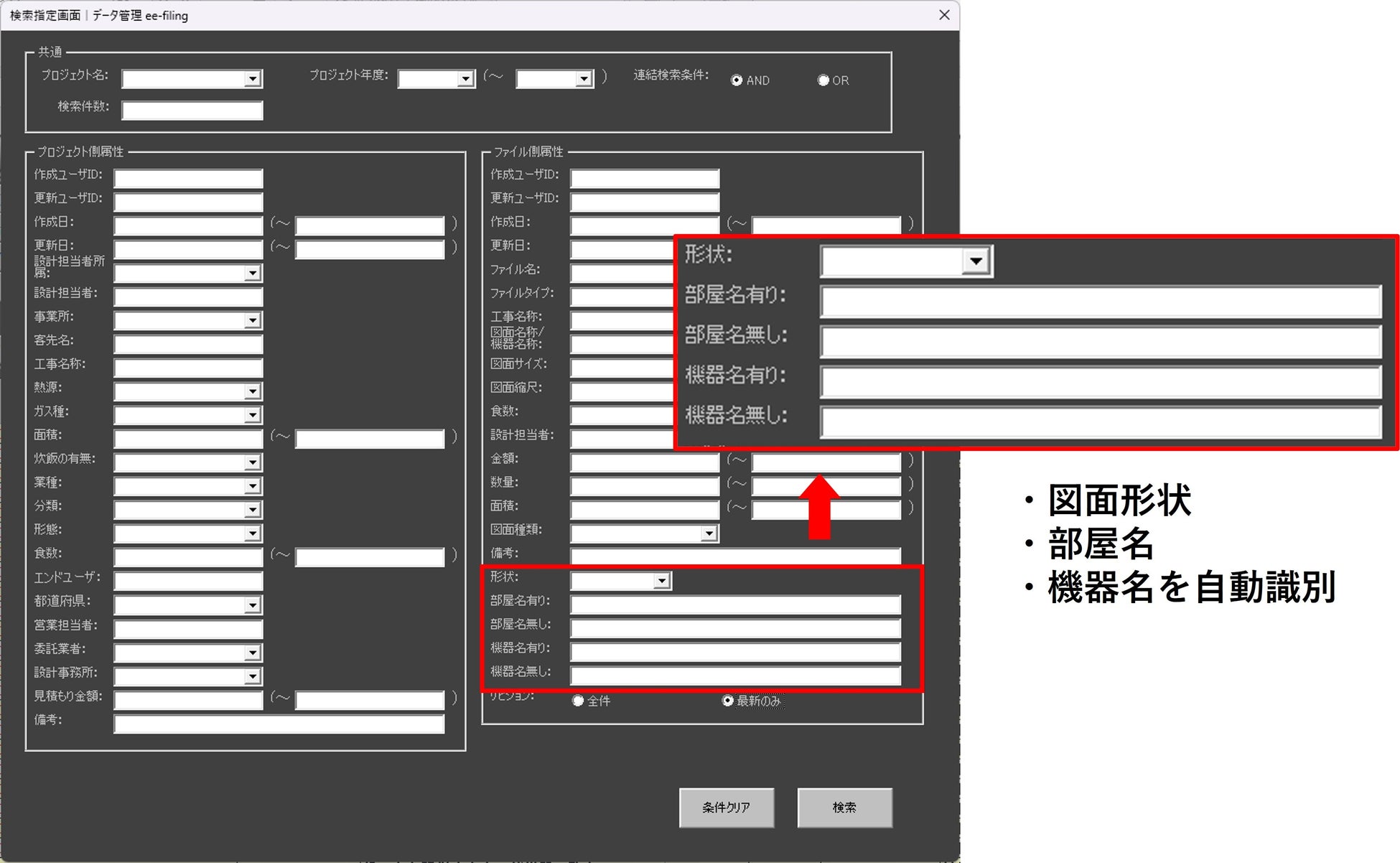Choose 最新のみ revision radio button
Image resolution: width=1400 pixels, height=863 pixels.
click(x=728, y=701)
